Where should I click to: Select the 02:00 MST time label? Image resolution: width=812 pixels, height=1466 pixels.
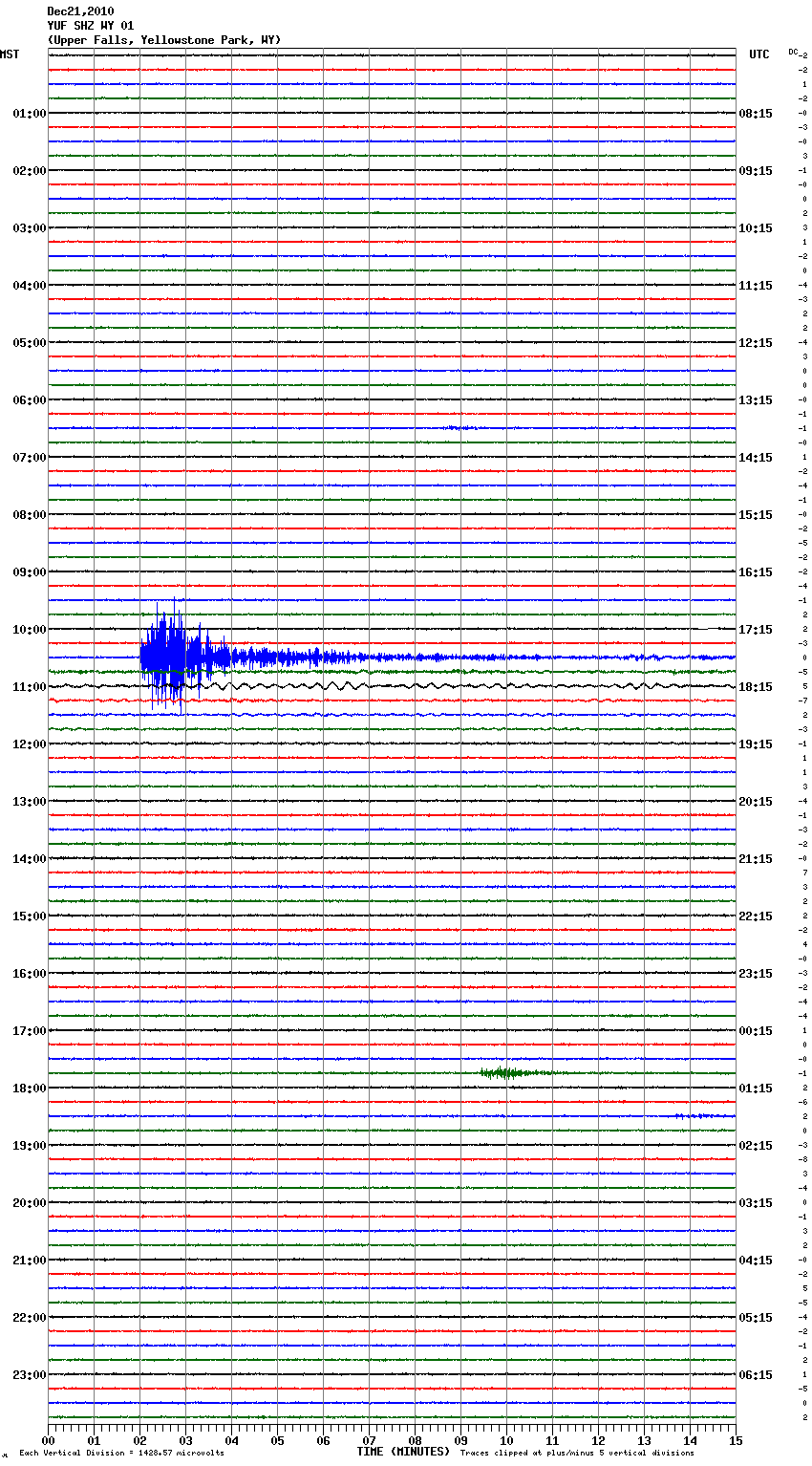click(29, 171)
